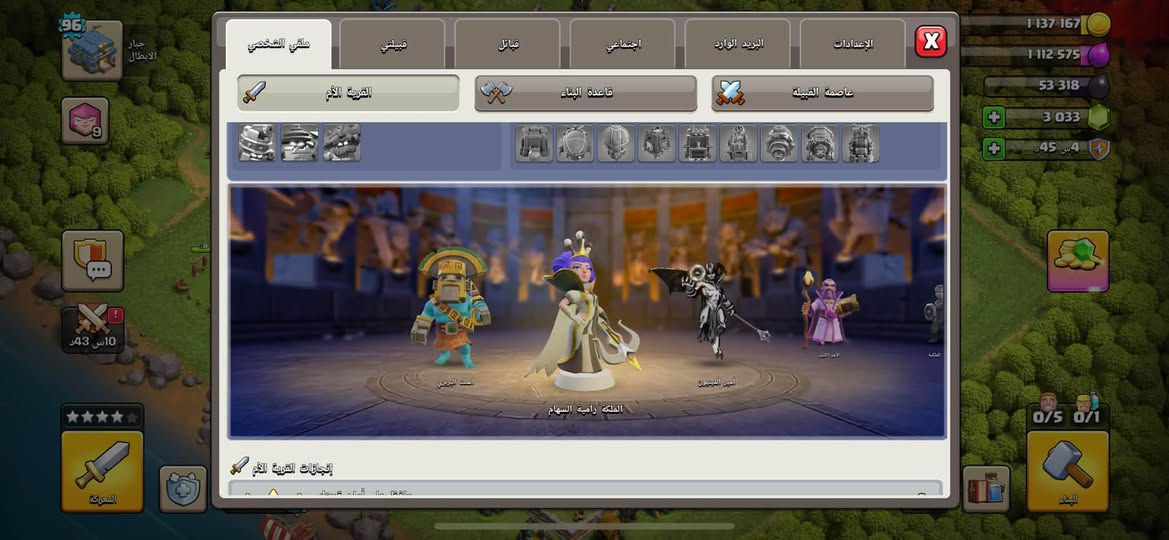Click the gold storage bar 1 137 167

tap(1024, 24)
